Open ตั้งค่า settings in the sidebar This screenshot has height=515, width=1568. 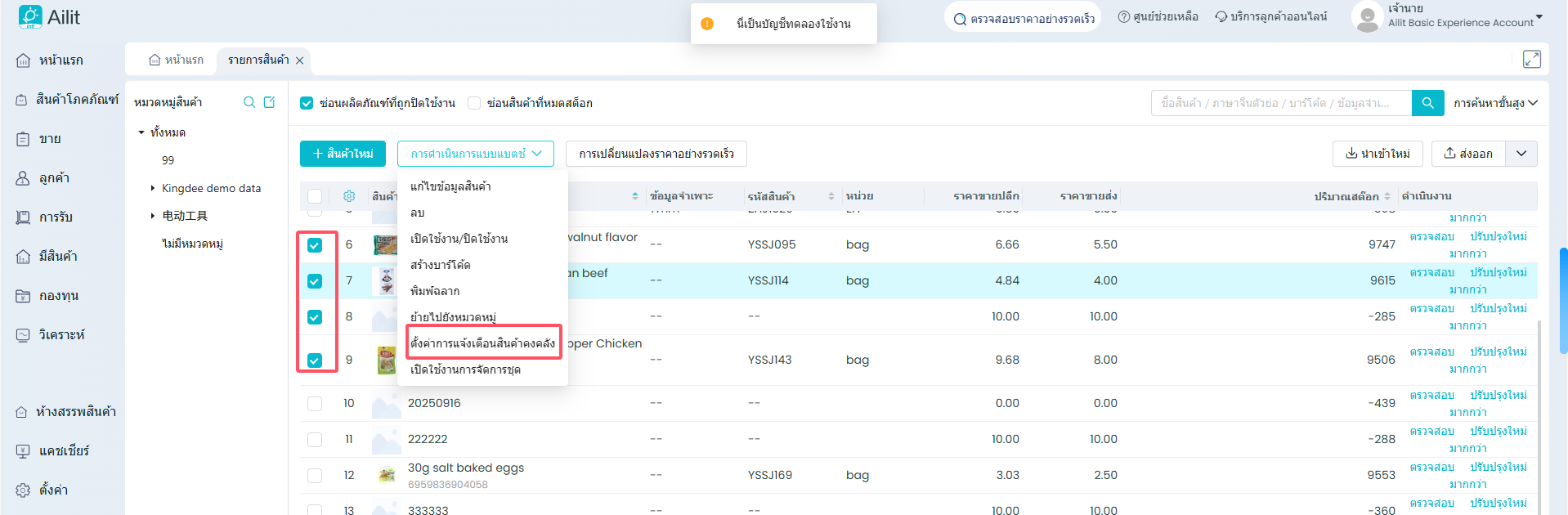[x=53, y=490]
